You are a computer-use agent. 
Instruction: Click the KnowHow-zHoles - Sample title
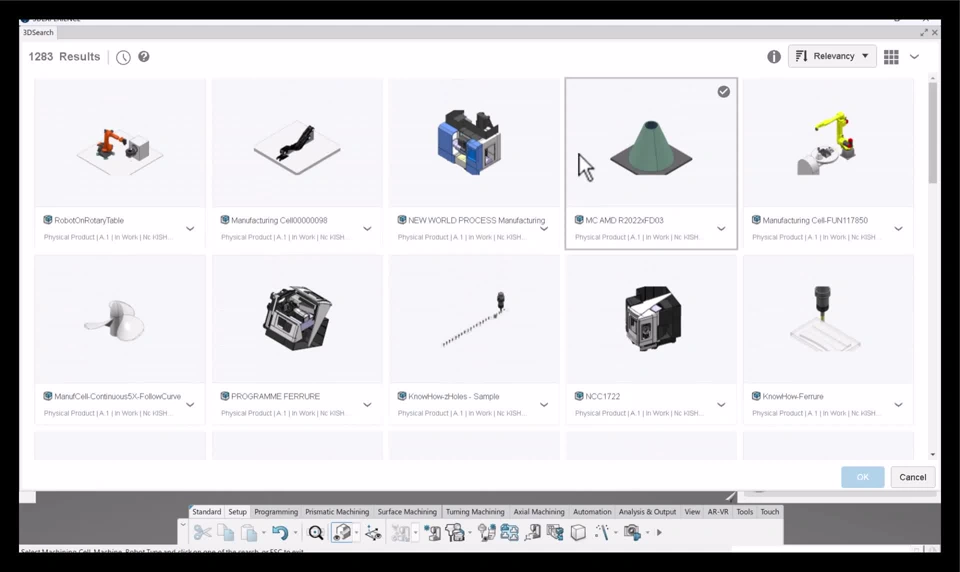tap(454, 396)
